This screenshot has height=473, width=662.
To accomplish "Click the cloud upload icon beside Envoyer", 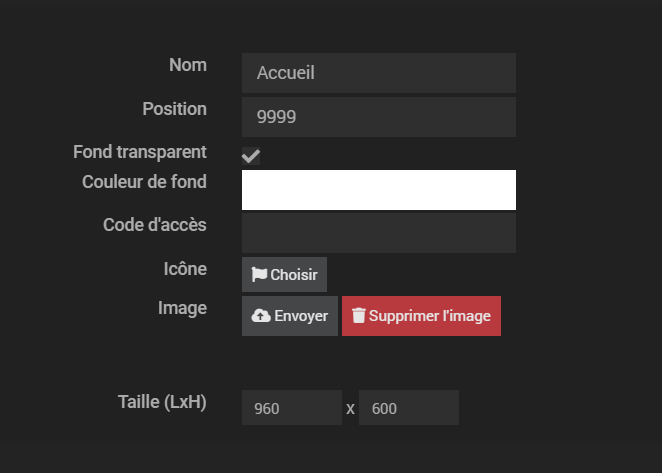I will point(261,316).
